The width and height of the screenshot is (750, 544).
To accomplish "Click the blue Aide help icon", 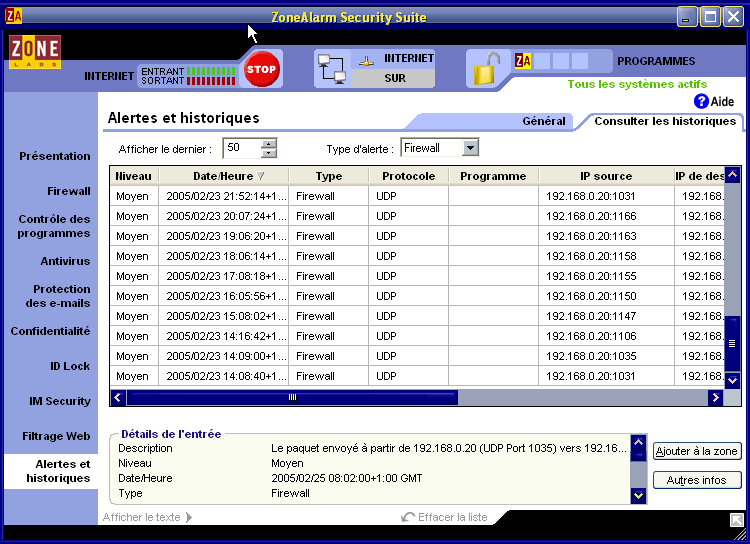I will click(701, 101).
